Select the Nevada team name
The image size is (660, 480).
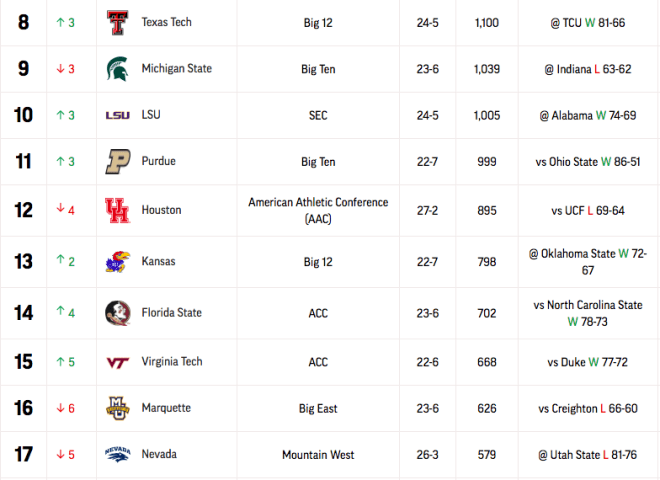coord(159,454)
